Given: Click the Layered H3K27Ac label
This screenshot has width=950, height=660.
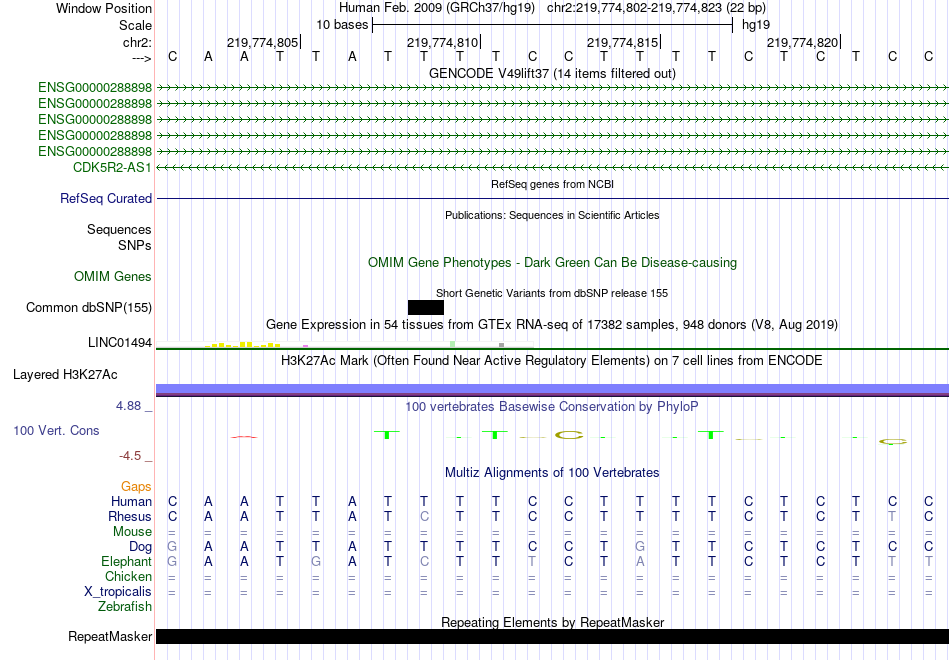Looking at the screenshot, I should pos(65,375).
